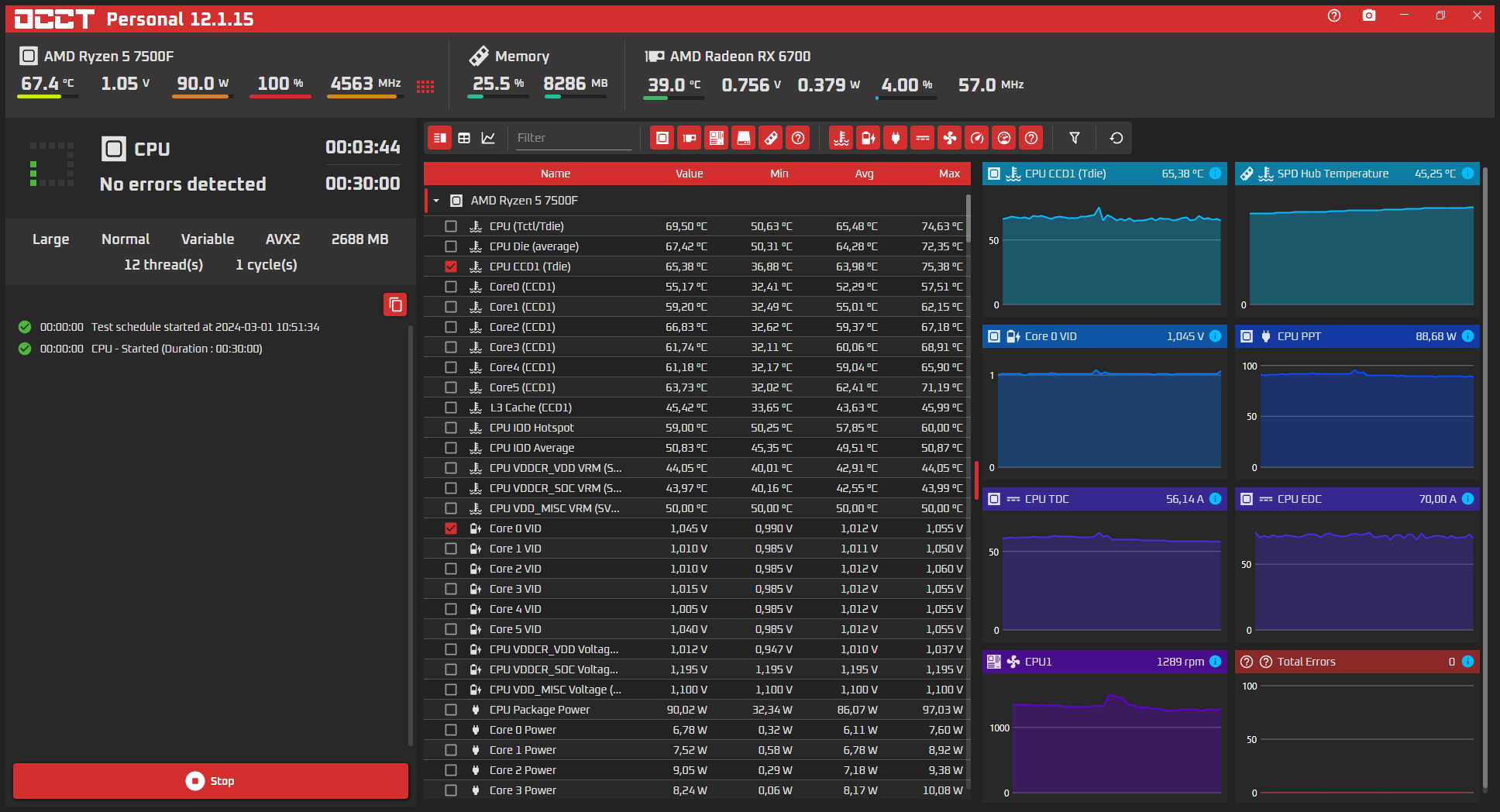Switch to the table-only view icon

(x=464, y=138)
